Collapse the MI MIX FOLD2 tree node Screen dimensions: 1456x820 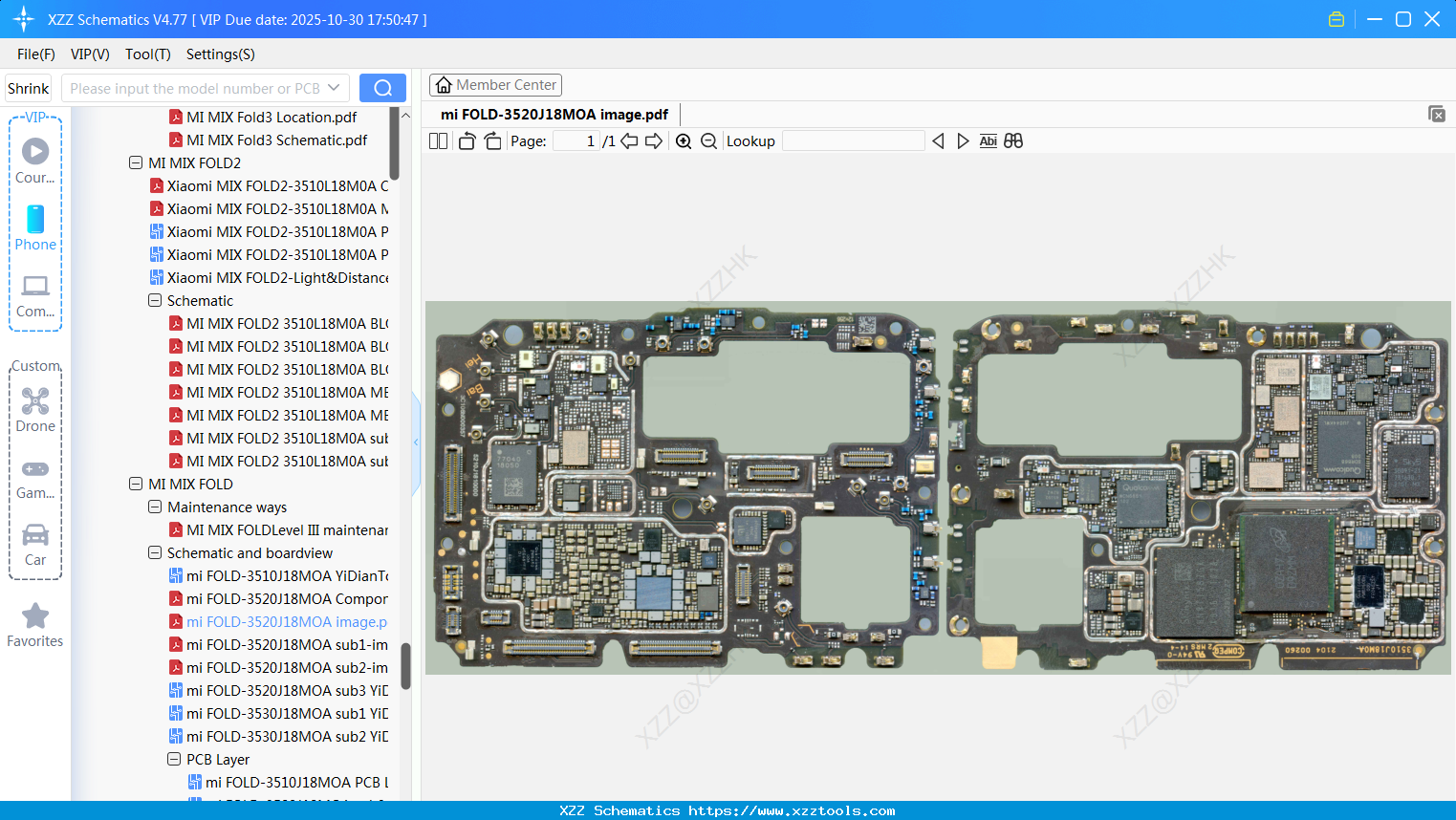click(x=135, y=162)
